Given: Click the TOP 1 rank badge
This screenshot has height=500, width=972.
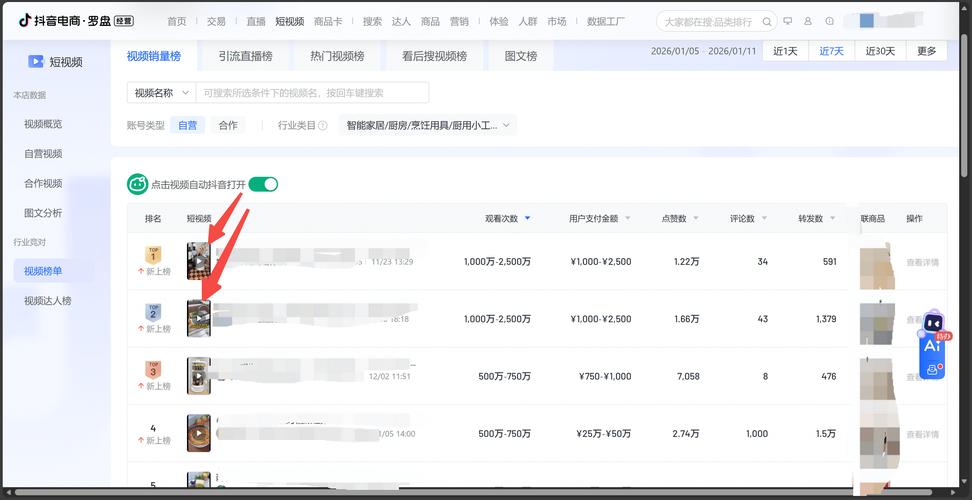Looking at the screenshot, I should click(x=153, y=255).
